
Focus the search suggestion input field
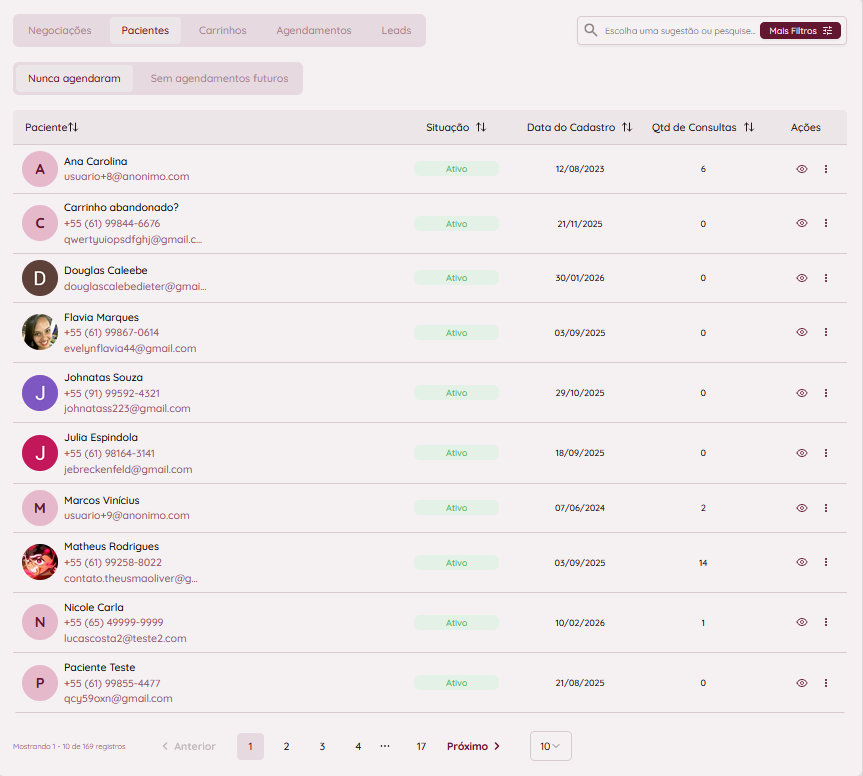tap(679, 31)
